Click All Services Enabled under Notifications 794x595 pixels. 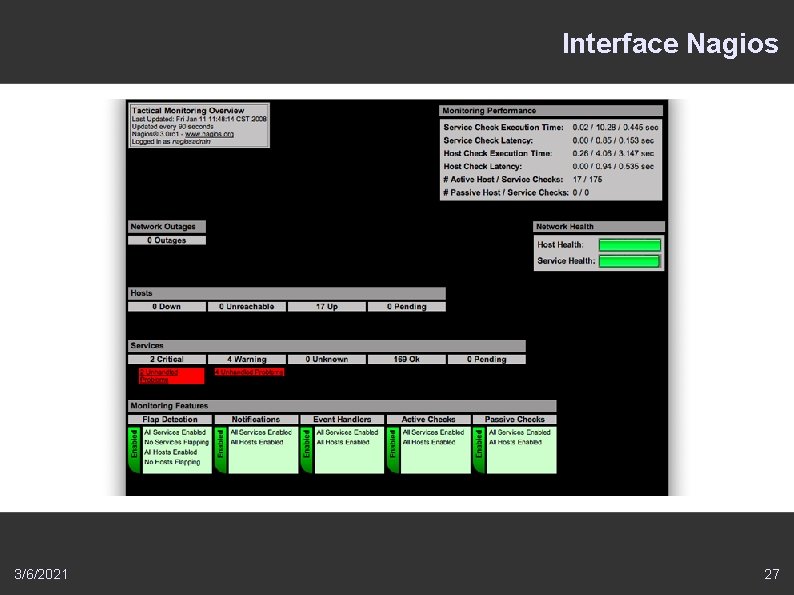261,432
